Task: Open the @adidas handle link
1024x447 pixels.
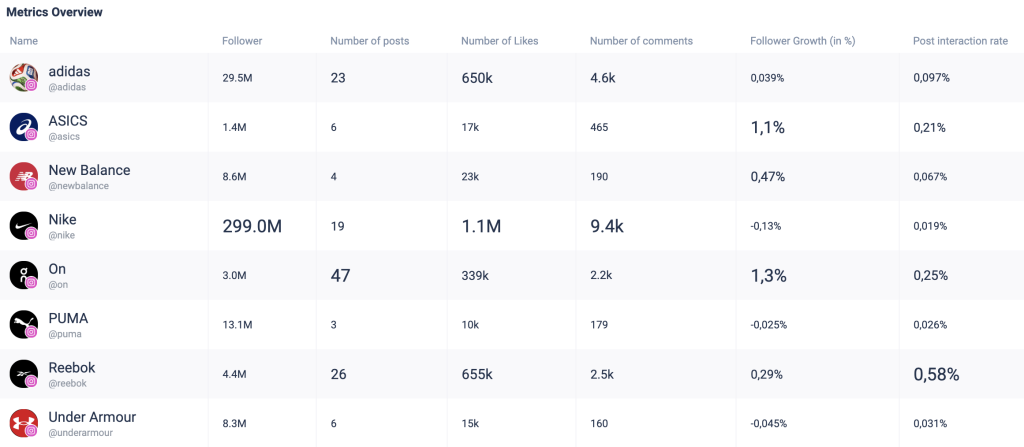Action: [x=67, y=87]
